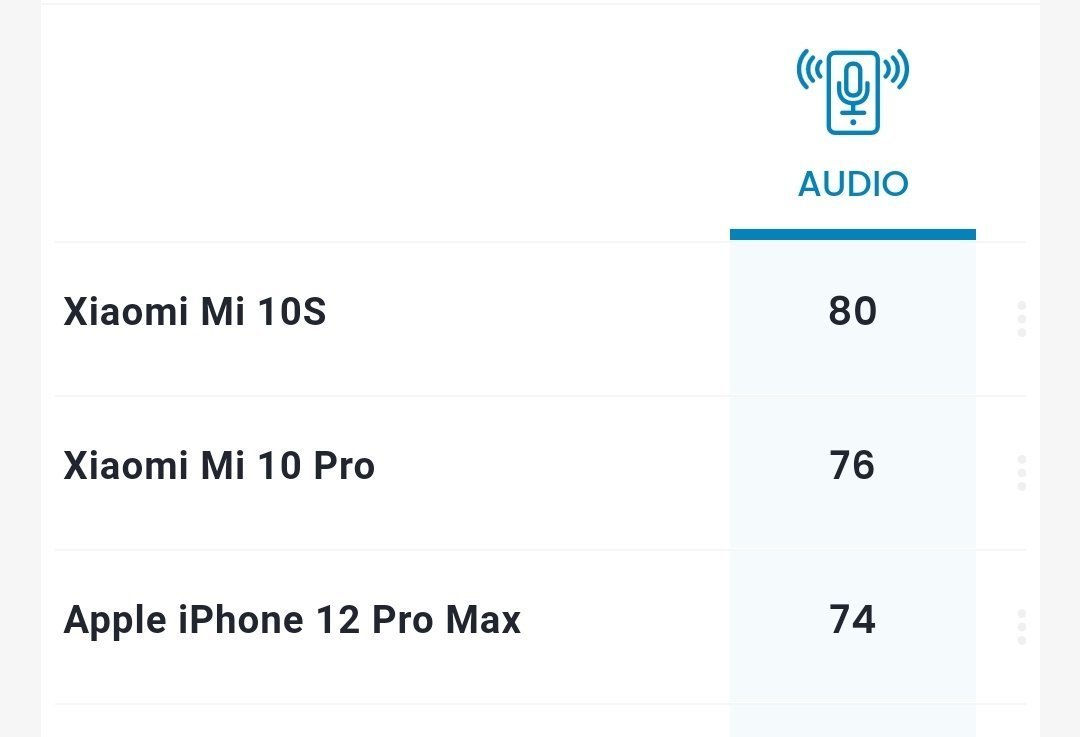
Task: Click the word Pro in the Xiaomi Mi 10 Pro name
Action: coord(344,466)
